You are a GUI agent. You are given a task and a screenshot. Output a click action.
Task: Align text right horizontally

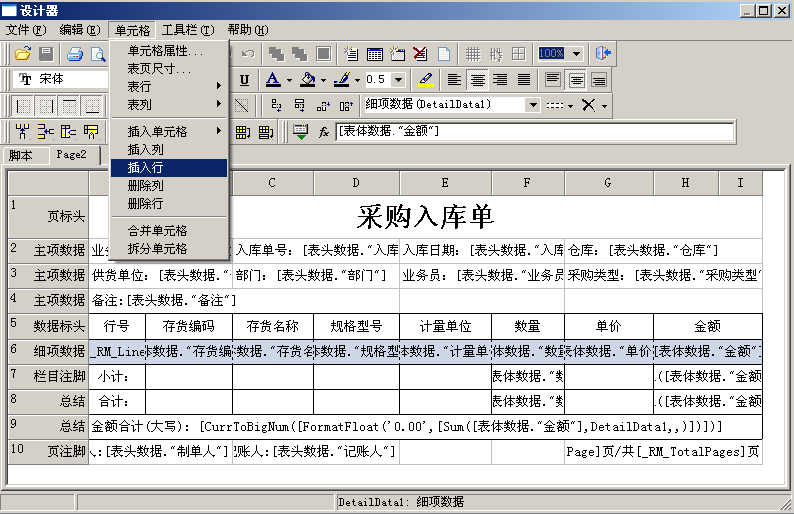pyautogui.click(x=500, y=80)
